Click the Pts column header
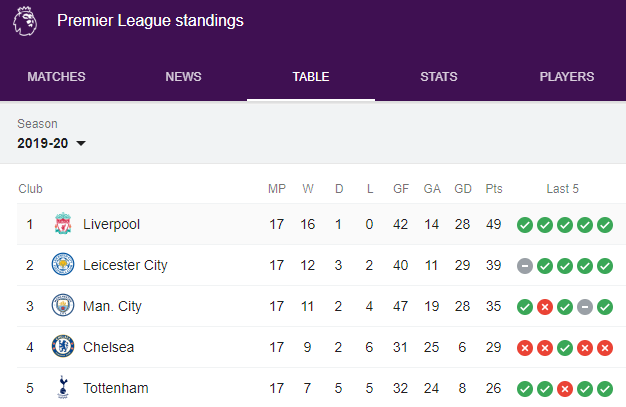 (493, 188)
